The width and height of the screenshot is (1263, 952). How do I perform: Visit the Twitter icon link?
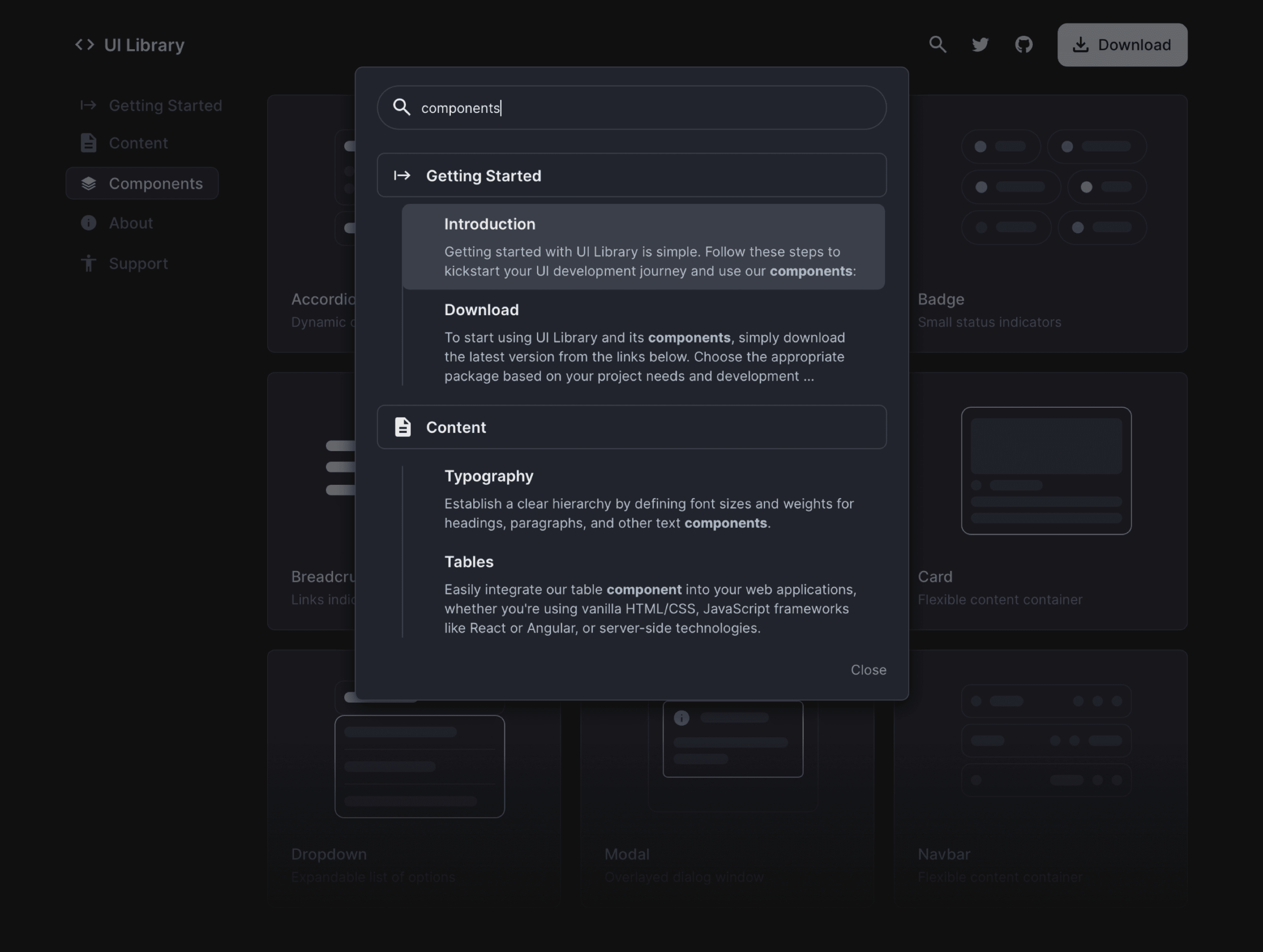[x=980, y=44]
